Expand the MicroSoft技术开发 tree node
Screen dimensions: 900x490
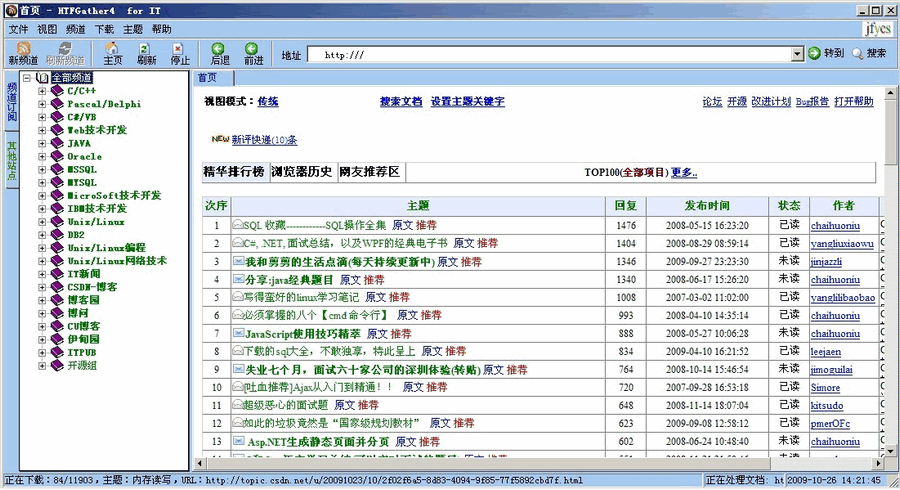point(42,196)
